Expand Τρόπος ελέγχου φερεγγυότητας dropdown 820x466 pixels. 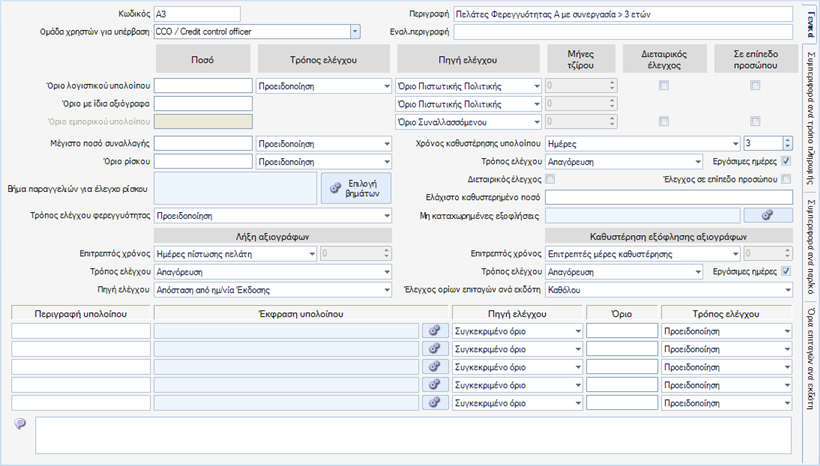click(x=387, y=215)
